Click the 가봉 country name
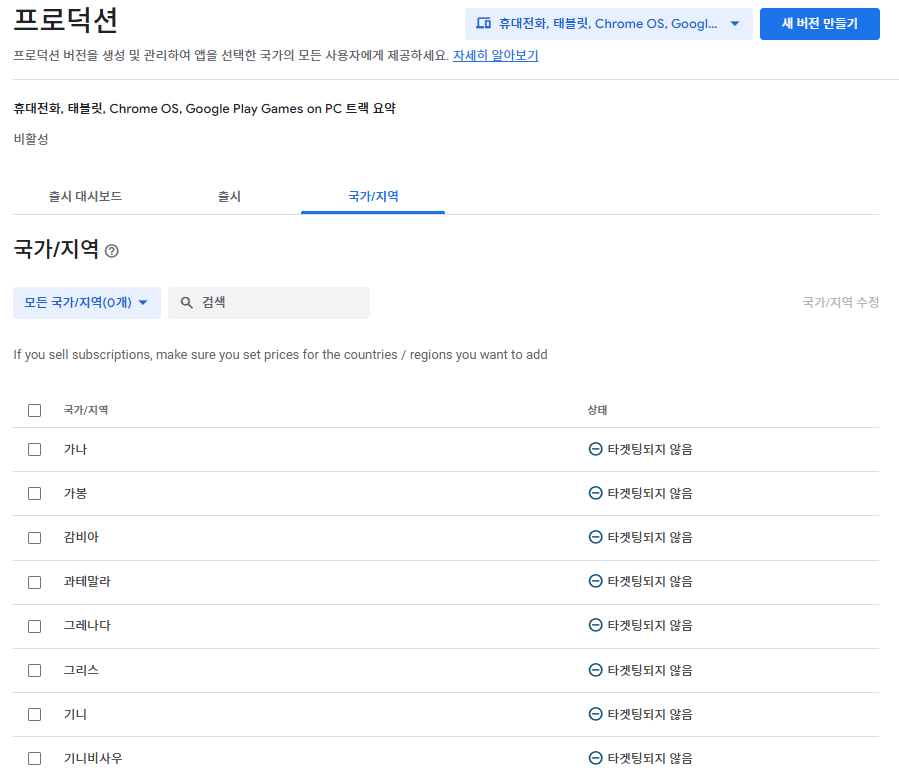 [75, 494]
